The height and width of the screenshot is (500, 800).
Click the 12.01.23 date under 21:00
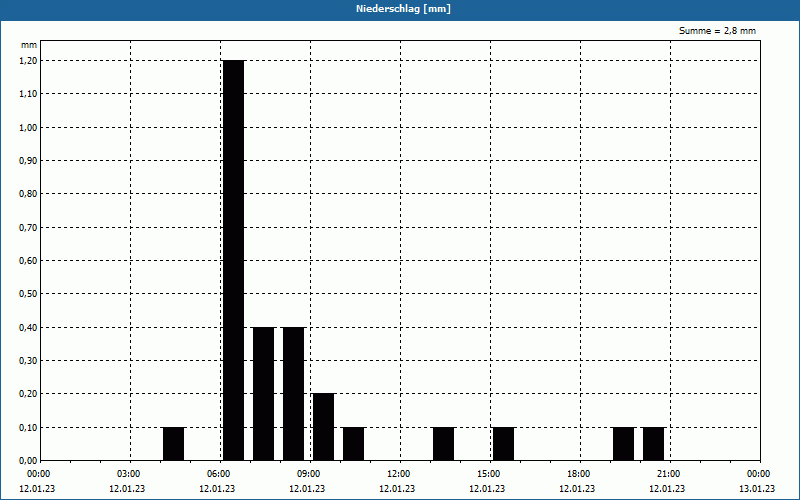tap(667, 489)
